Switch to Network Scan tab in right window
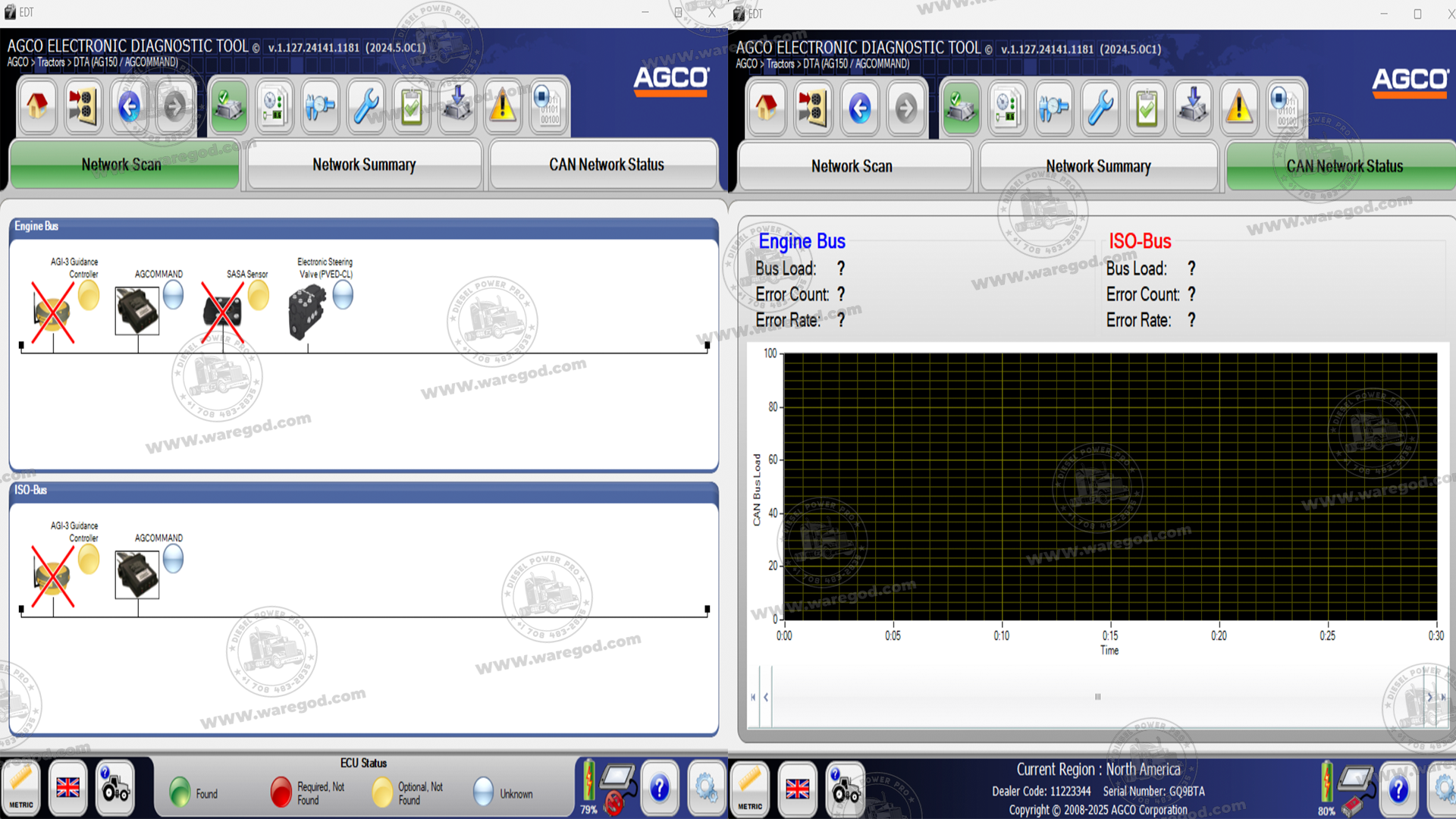1456x819 pixels. (x=852, y=166)
